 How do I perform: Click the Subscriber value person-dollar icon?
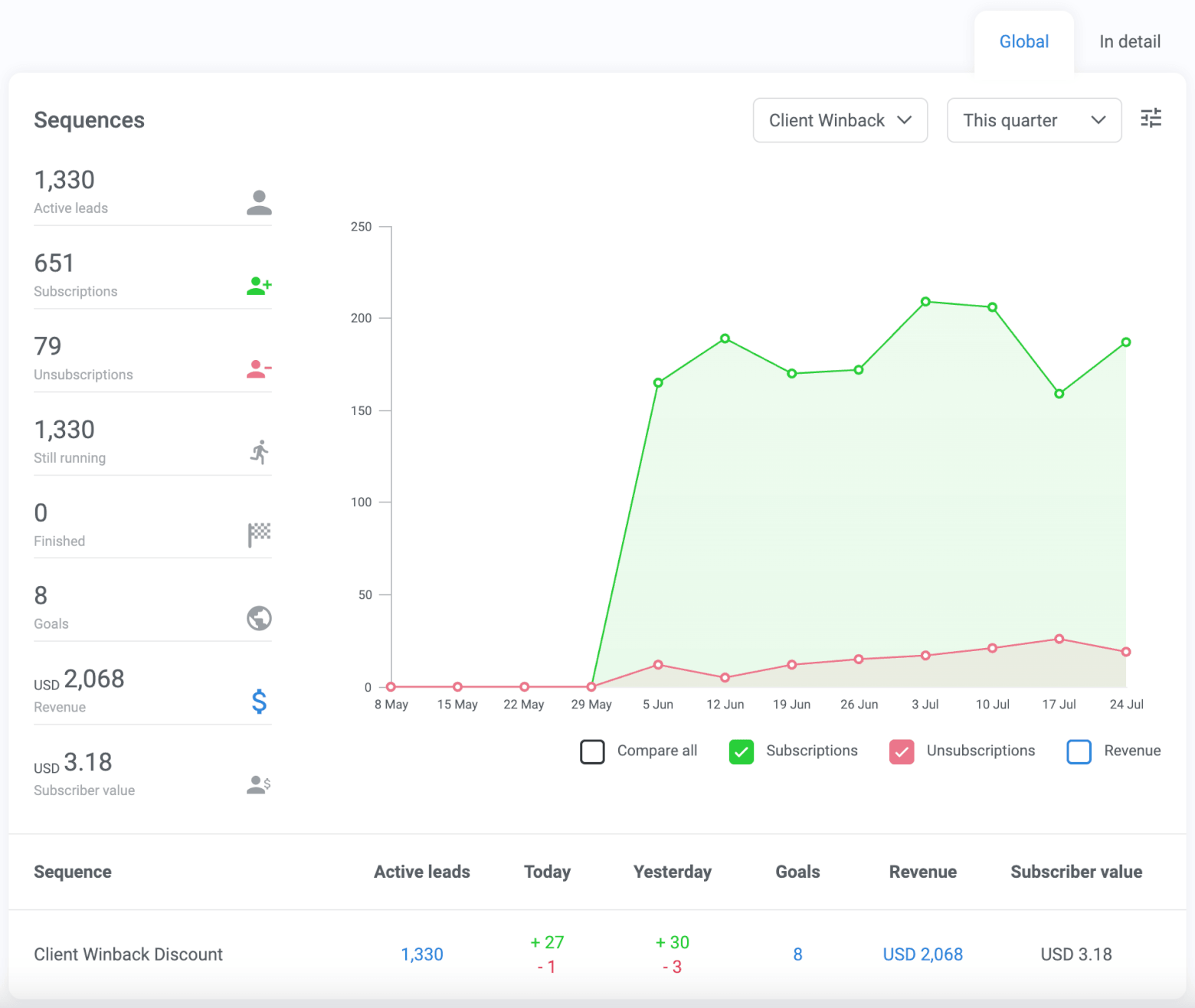tap(259, 784)
